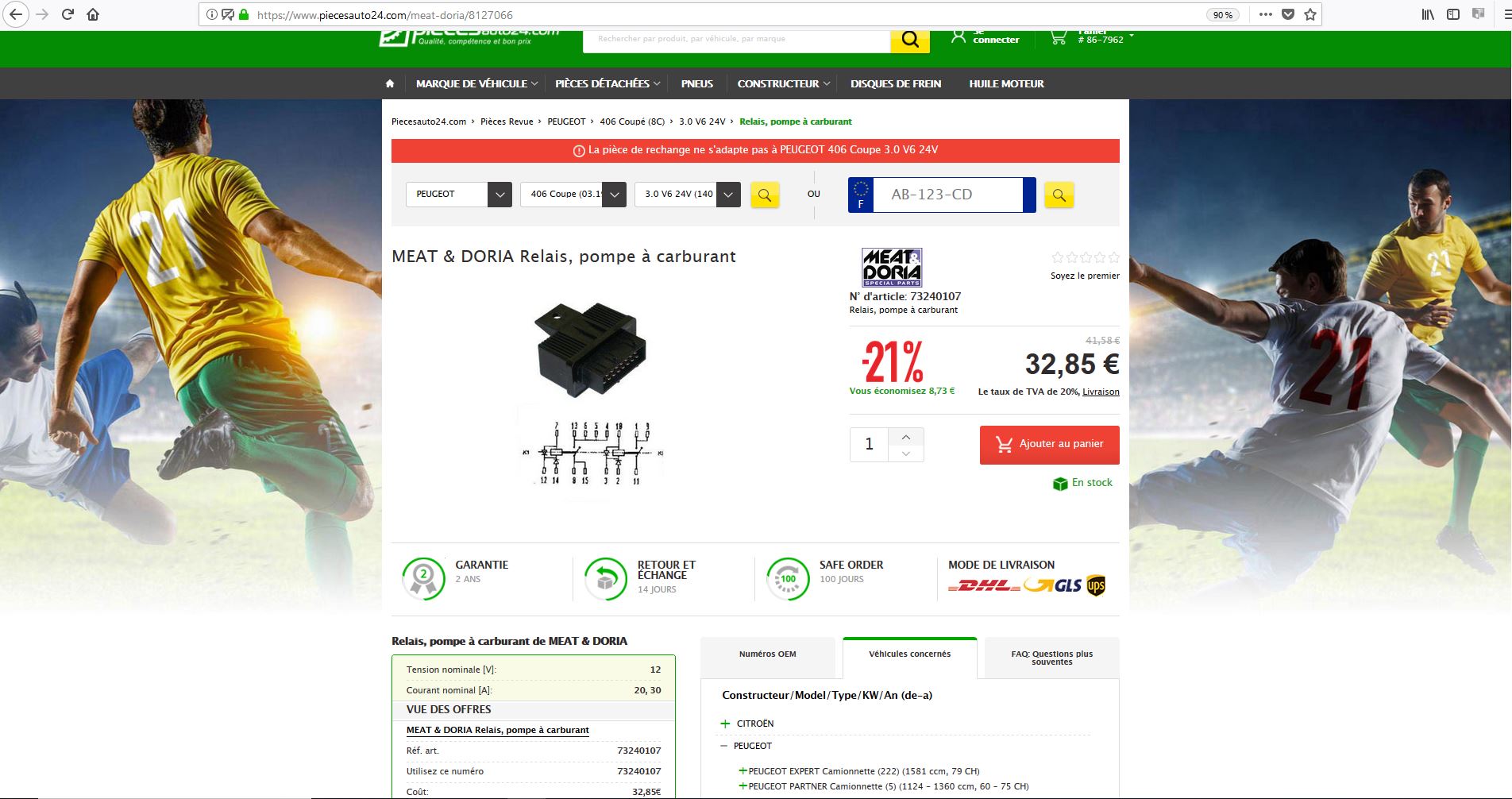1512x799 pixels.
Task: Click the relay product photo
Action: pyautogui.click(x=591, y=349)
